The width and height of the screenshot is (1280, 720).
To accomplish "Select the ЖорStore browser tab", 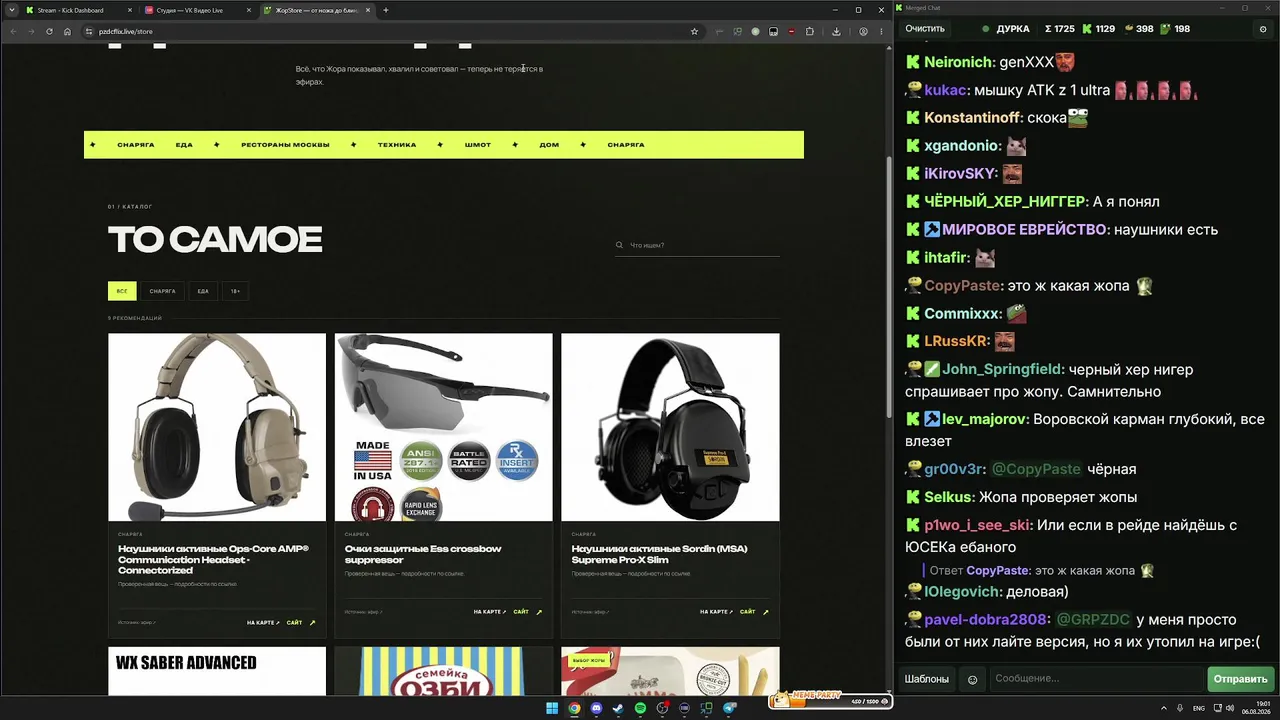I will click(x=316, y=10).
